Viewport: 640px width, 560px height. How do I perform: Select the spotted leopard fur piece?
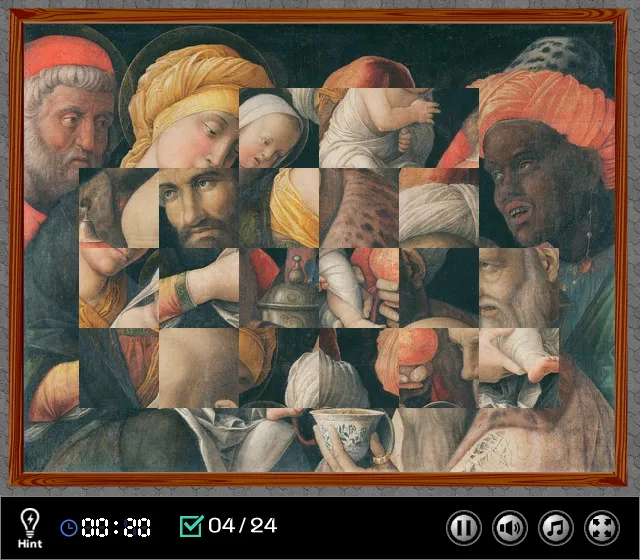click(359, 208)
